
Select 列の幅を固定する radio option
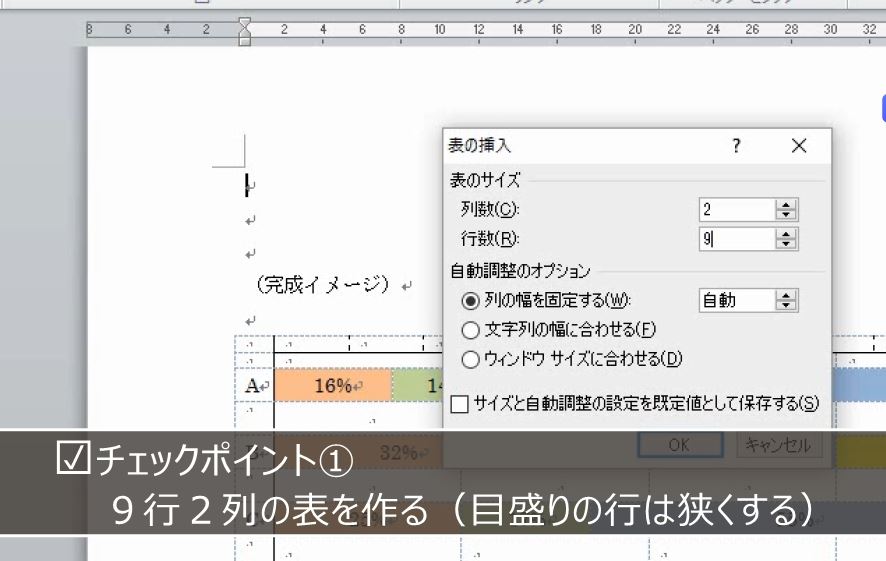tap(470, 301)
